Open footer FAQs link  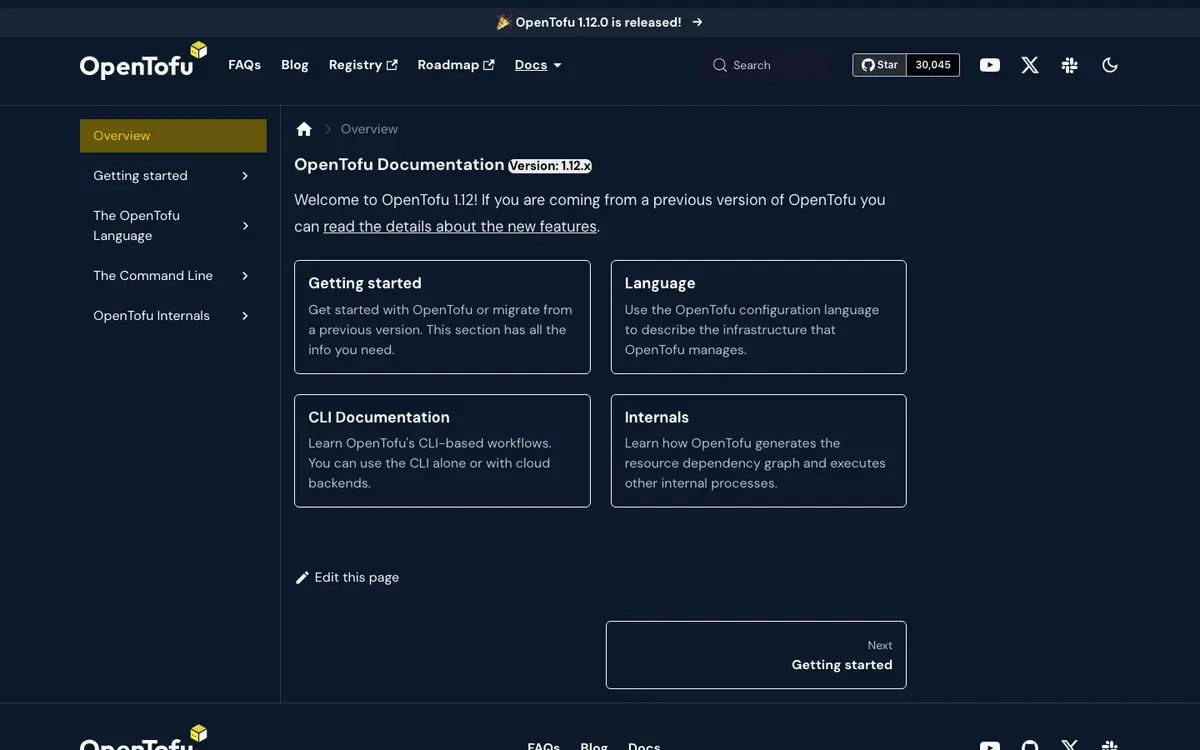pyautogui.click(x=543, y=745)
